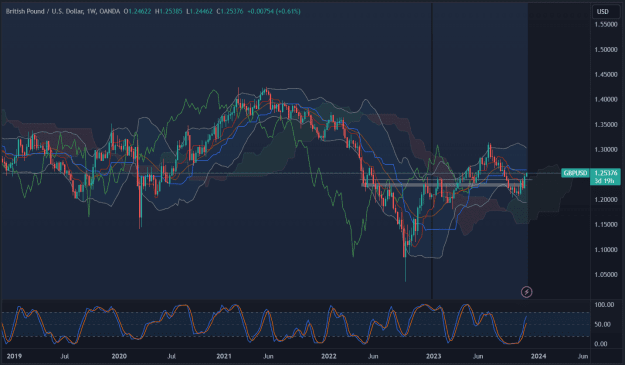This screenshot has width=625, height=365.
Task: Click the 2020 label on time axis
Action: 119,356
